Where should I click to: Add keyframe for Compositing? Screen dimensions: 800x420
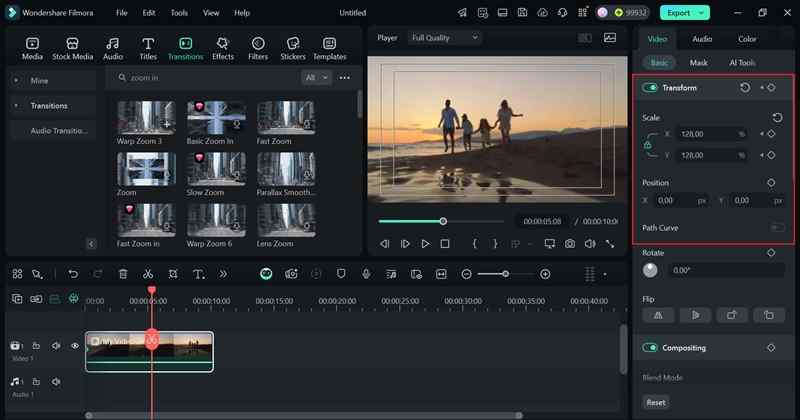click(771, 348)
